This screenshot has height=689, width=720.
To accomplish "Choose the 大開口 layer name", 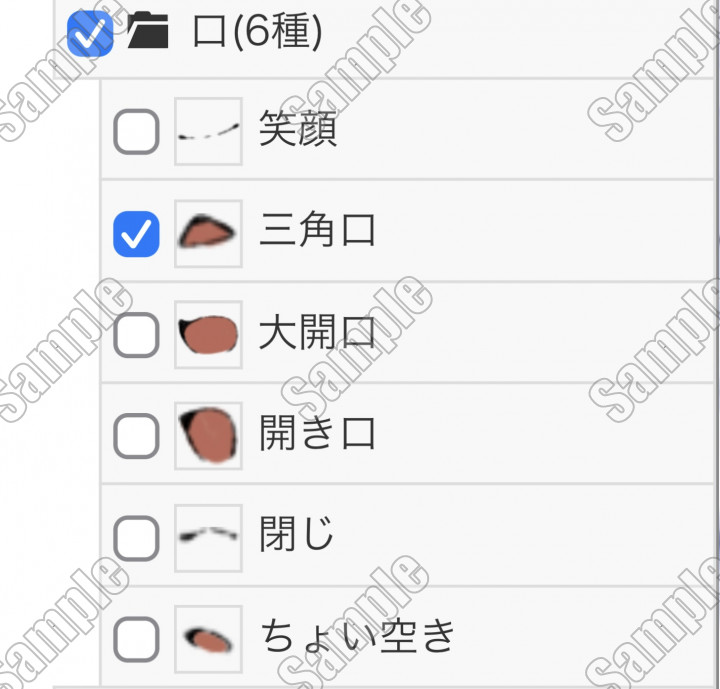I will (317, 334).
